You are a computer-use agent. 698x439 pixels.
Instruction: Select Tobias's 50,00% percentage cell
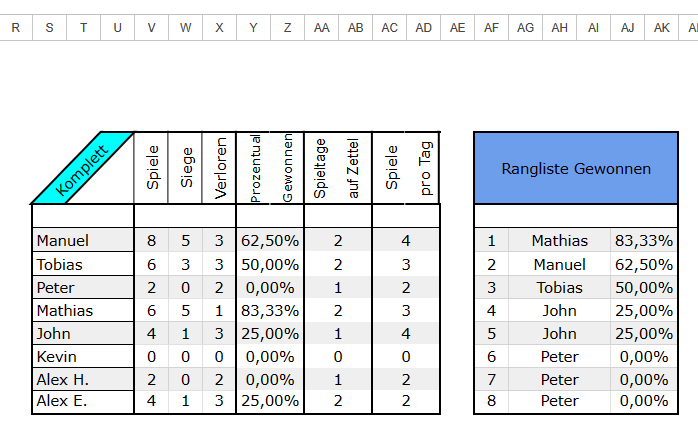pyautogui.click(x=270, y=264)
